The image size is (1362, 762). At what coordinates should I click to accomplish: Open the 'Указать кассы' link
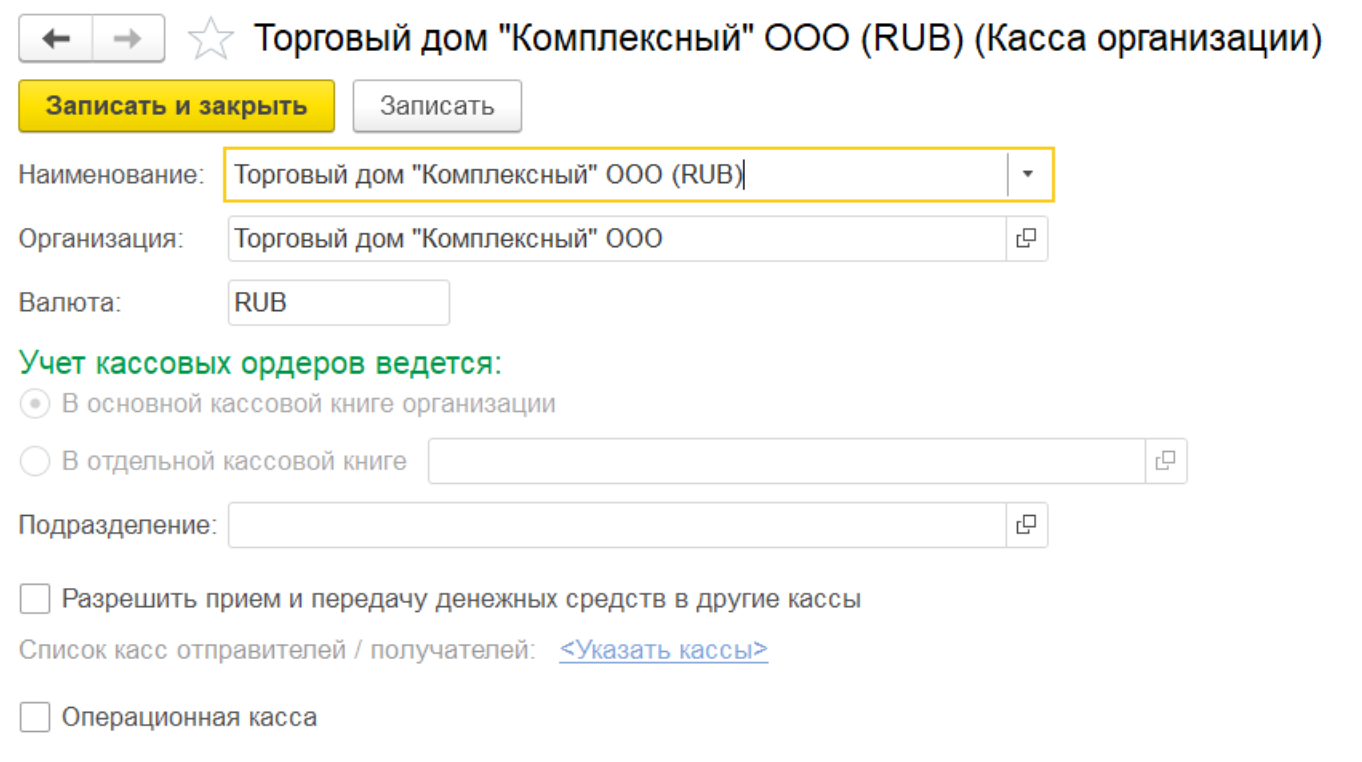[x=663, y=650]
